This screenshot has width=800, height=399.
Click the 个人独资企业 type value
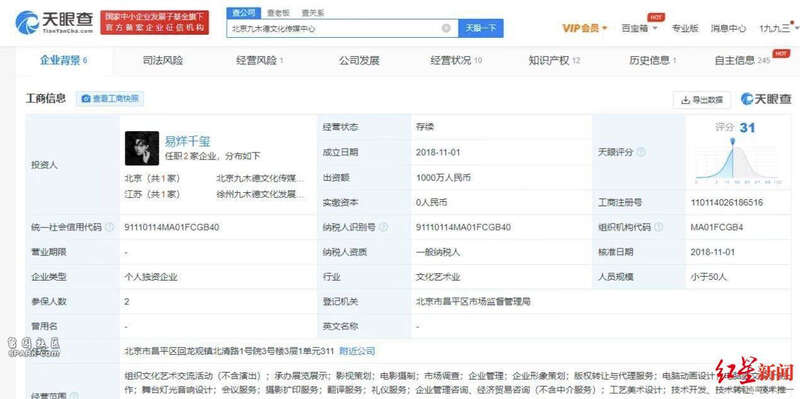pos(151,277)
